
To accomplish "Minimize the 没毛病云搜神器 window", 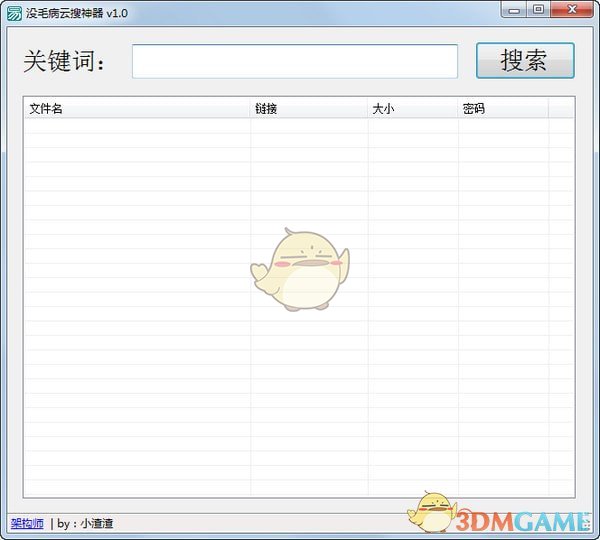I will pyautogui.click(x=514, y=10).
